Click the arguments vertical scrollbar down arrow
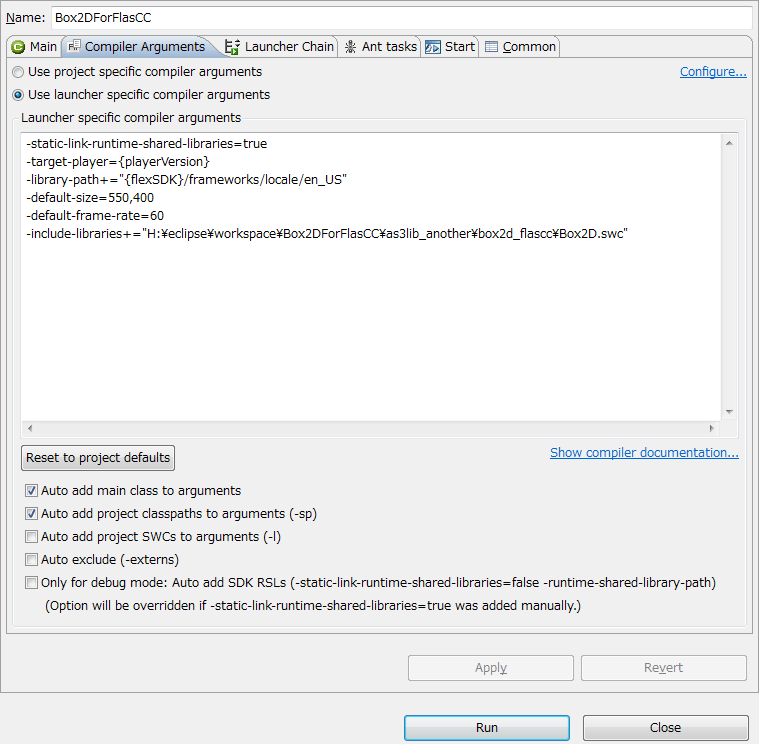Screen dimensions: 759x744 pyautogui.click(x=729, y=411)
